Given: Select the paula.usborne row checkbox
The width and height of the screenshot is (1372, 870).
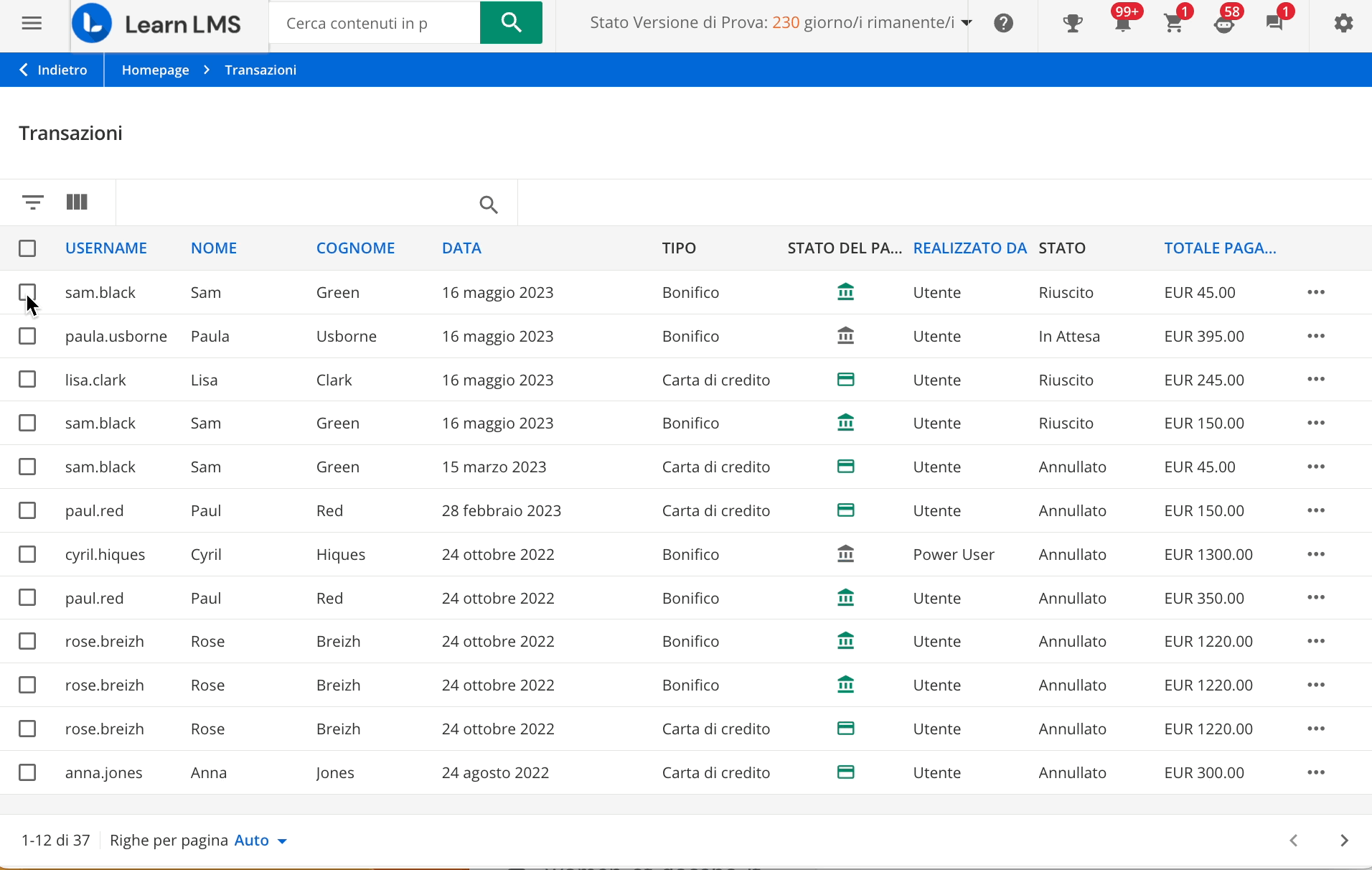Looking at the screenshot, I should (27, 336).
